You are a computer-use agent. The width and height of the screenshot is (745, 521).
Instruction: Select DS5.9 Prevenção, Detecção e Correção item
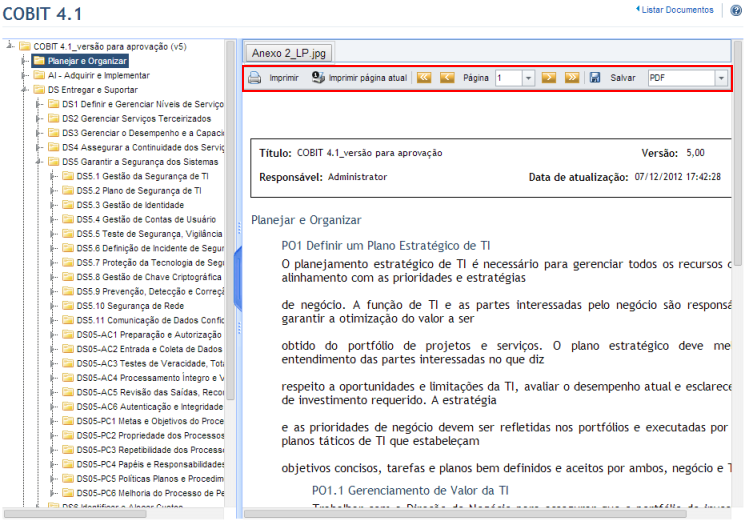pyautogui.click(x=150, y=291)
